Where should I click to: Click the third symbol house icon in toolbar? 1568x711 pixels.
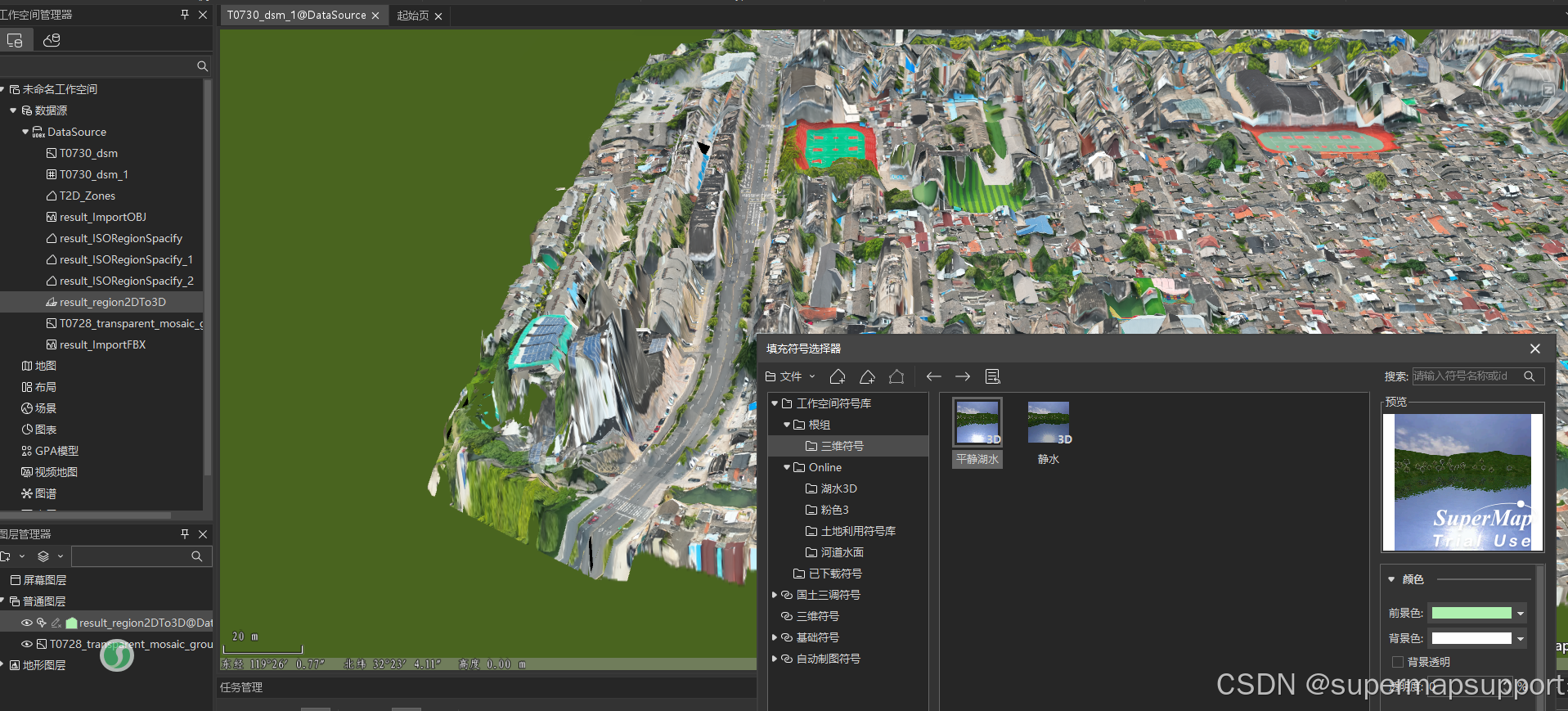pos(896,376)
